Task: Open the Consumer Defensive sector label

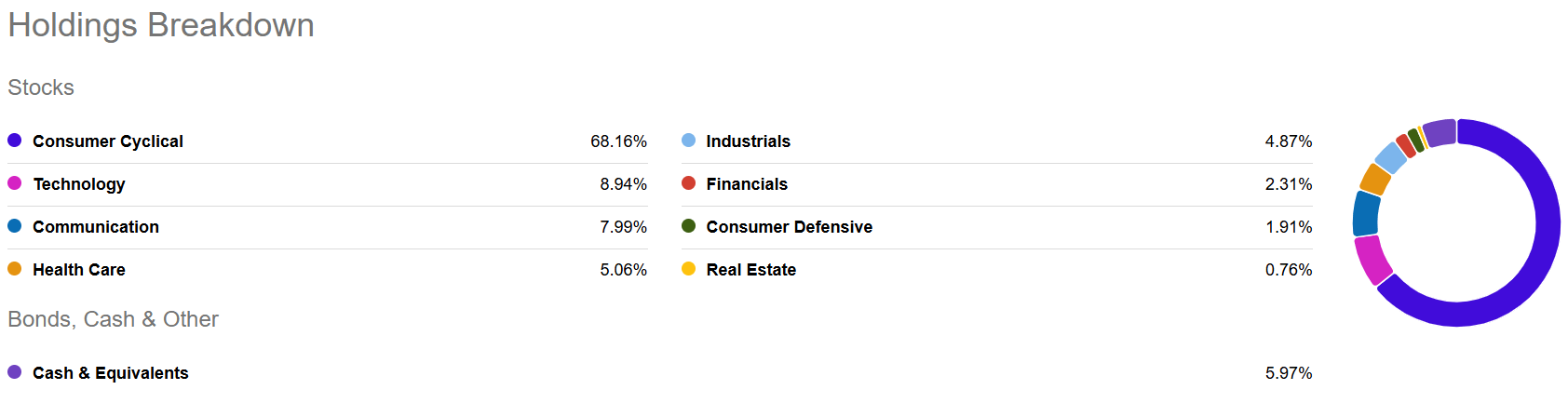Action: coord(789,227)
